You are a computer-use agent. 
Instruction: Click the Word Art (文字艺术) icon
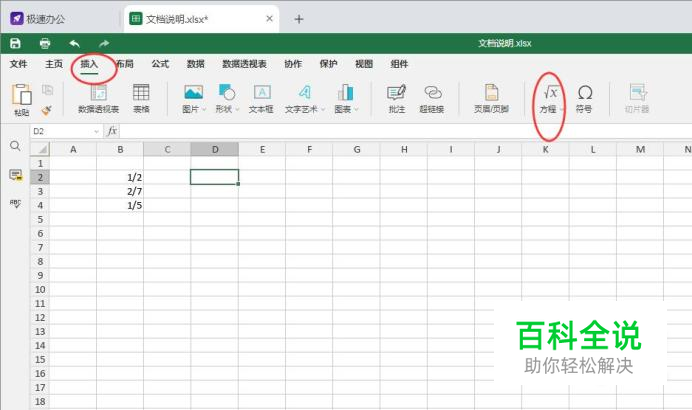304,92
